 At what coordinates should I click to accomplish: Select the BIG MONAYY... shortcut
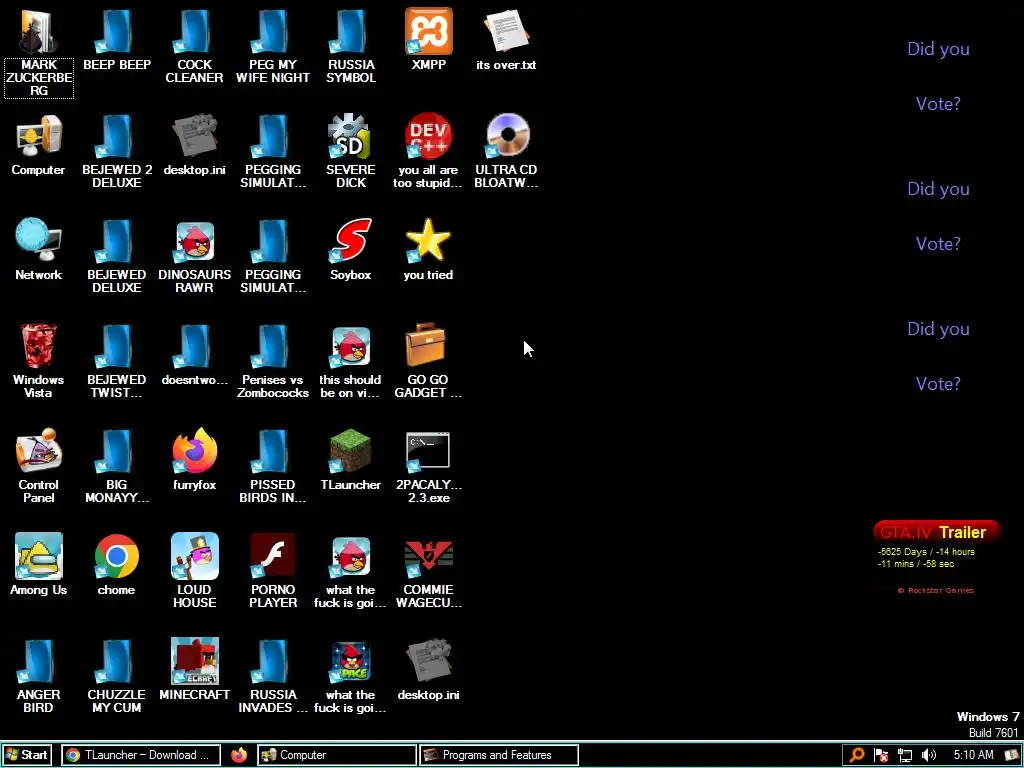117,452
